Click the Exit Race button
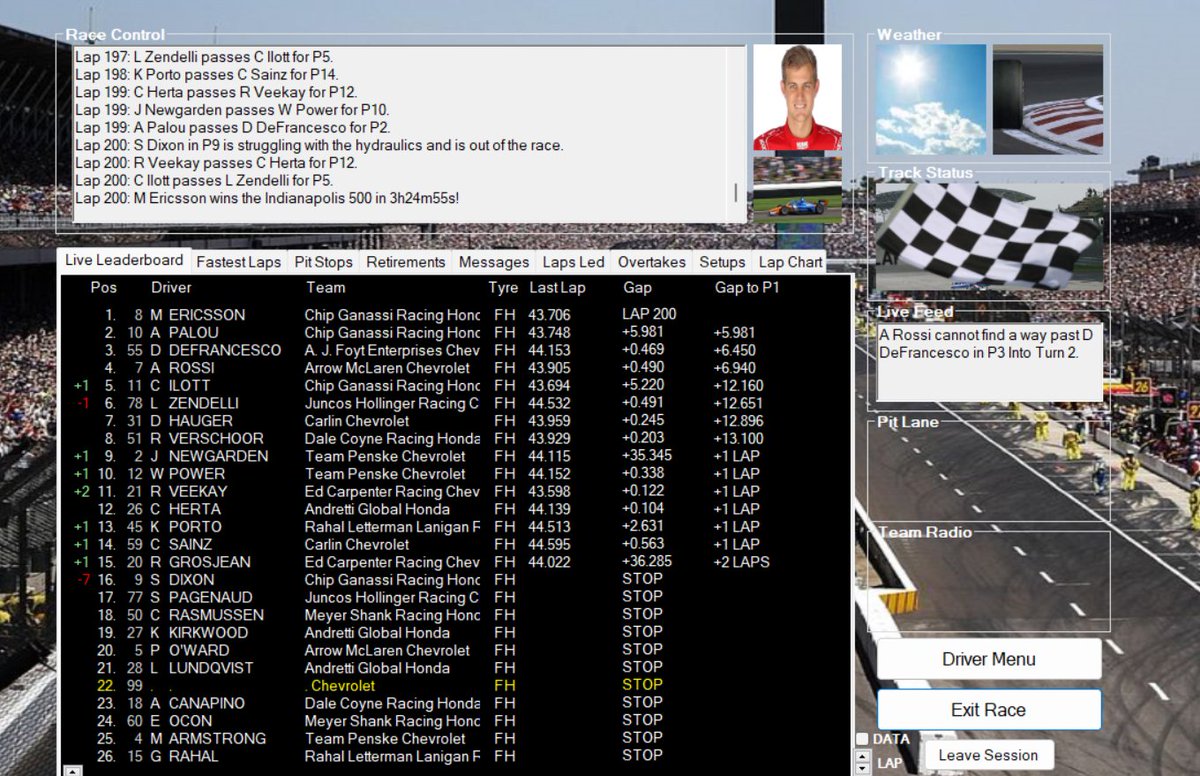This screenshot has width=1200, height=776. click(988, 710)
